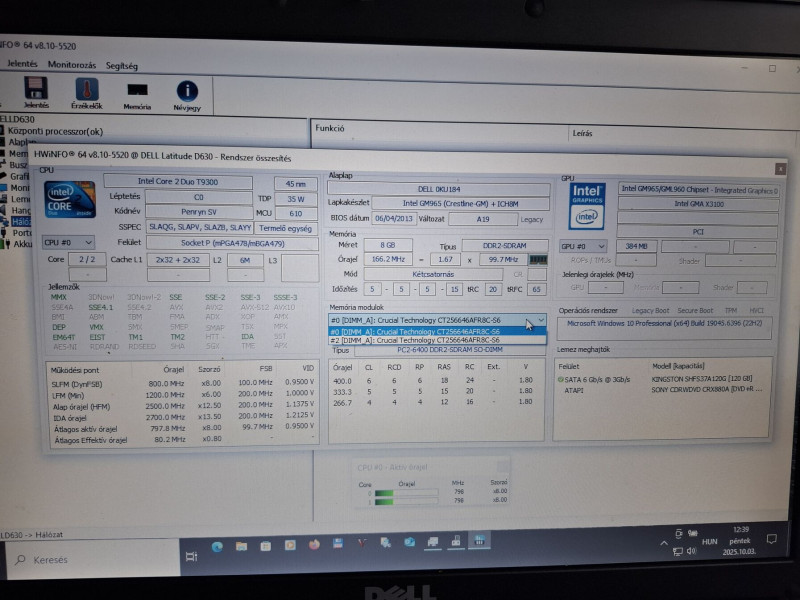Collapse the memory module combo box arrow
Screen dimensions: 800x600
click(541, 320)
